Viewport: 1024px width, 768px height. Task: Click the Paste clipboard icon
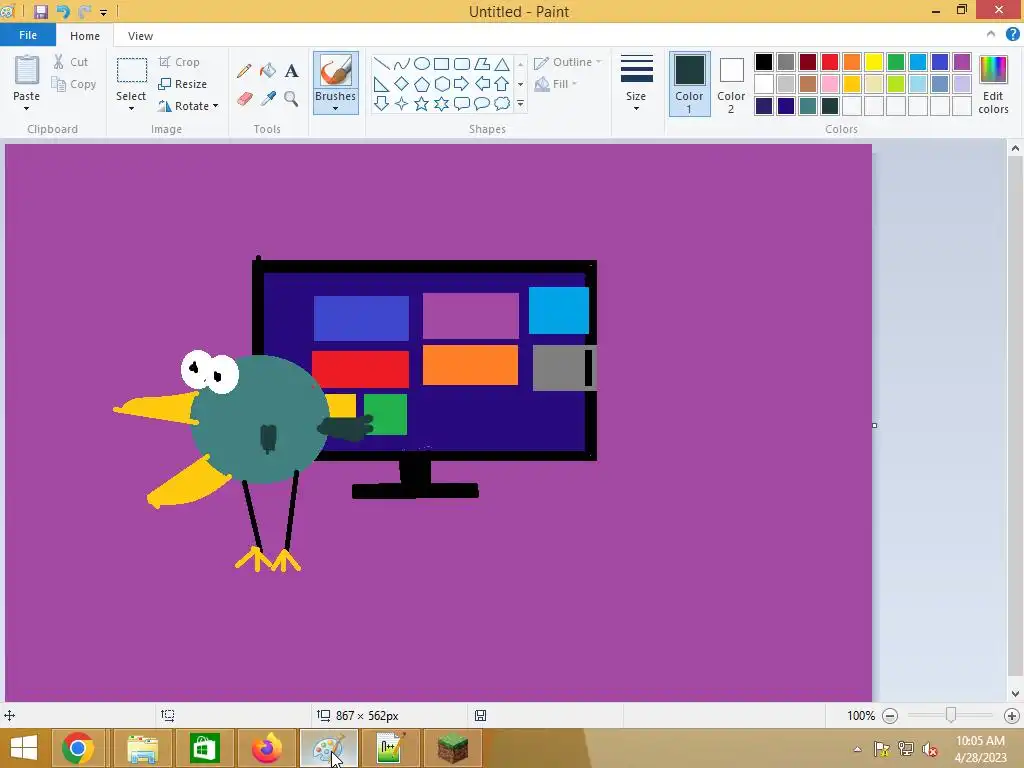[x=27, y=71]
